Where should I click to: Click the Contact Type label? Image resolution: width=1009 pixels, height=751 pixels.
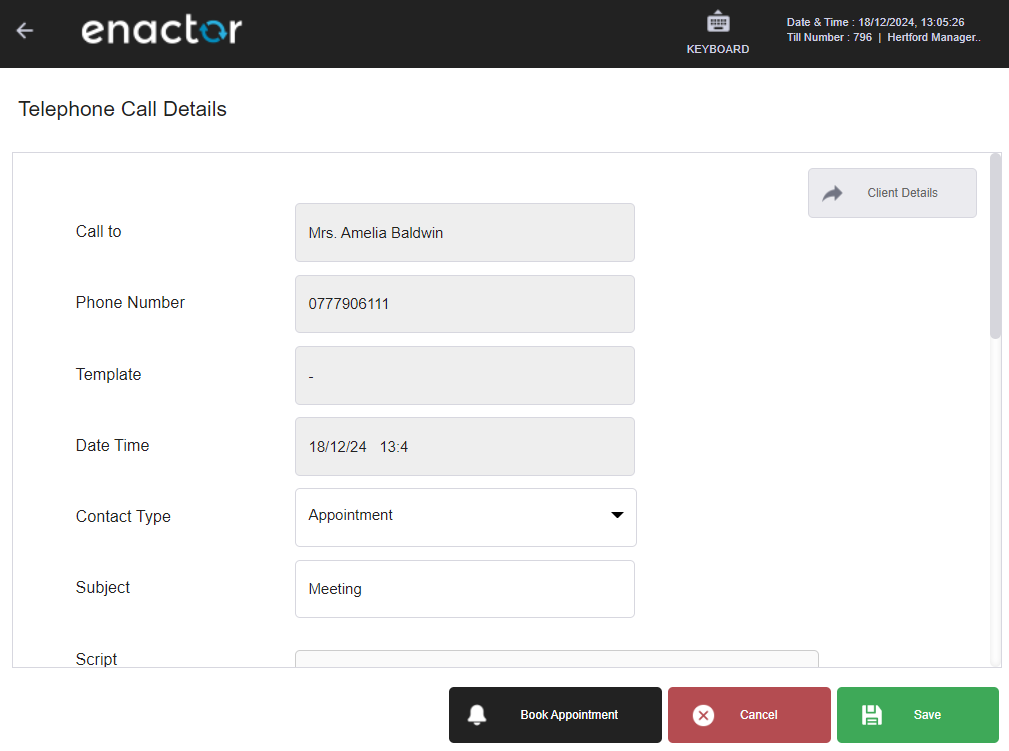pos(123,517)
